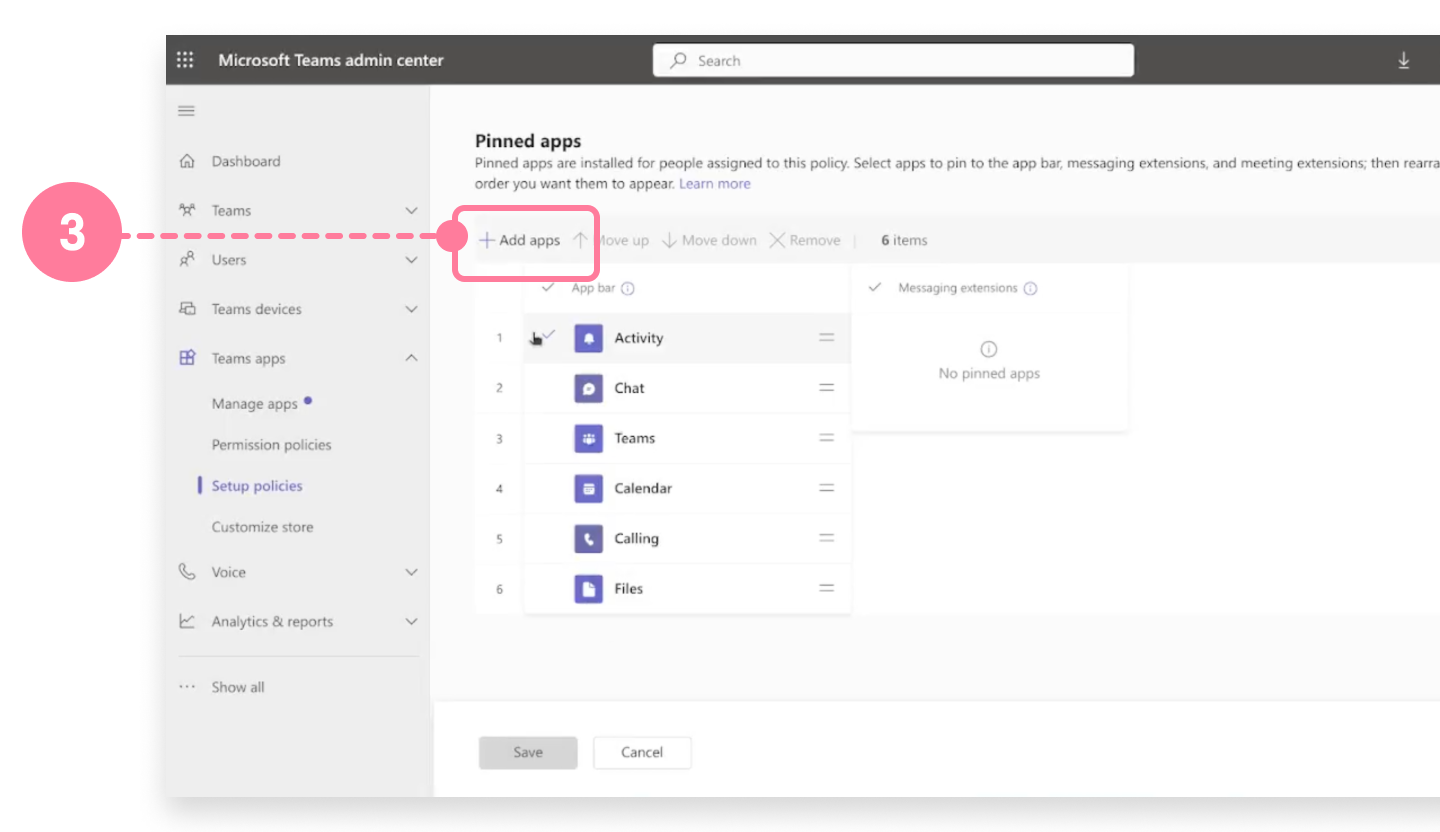Click the Calling row label
This screenshot has width=1440, height=832.
(x=636, y=538)
